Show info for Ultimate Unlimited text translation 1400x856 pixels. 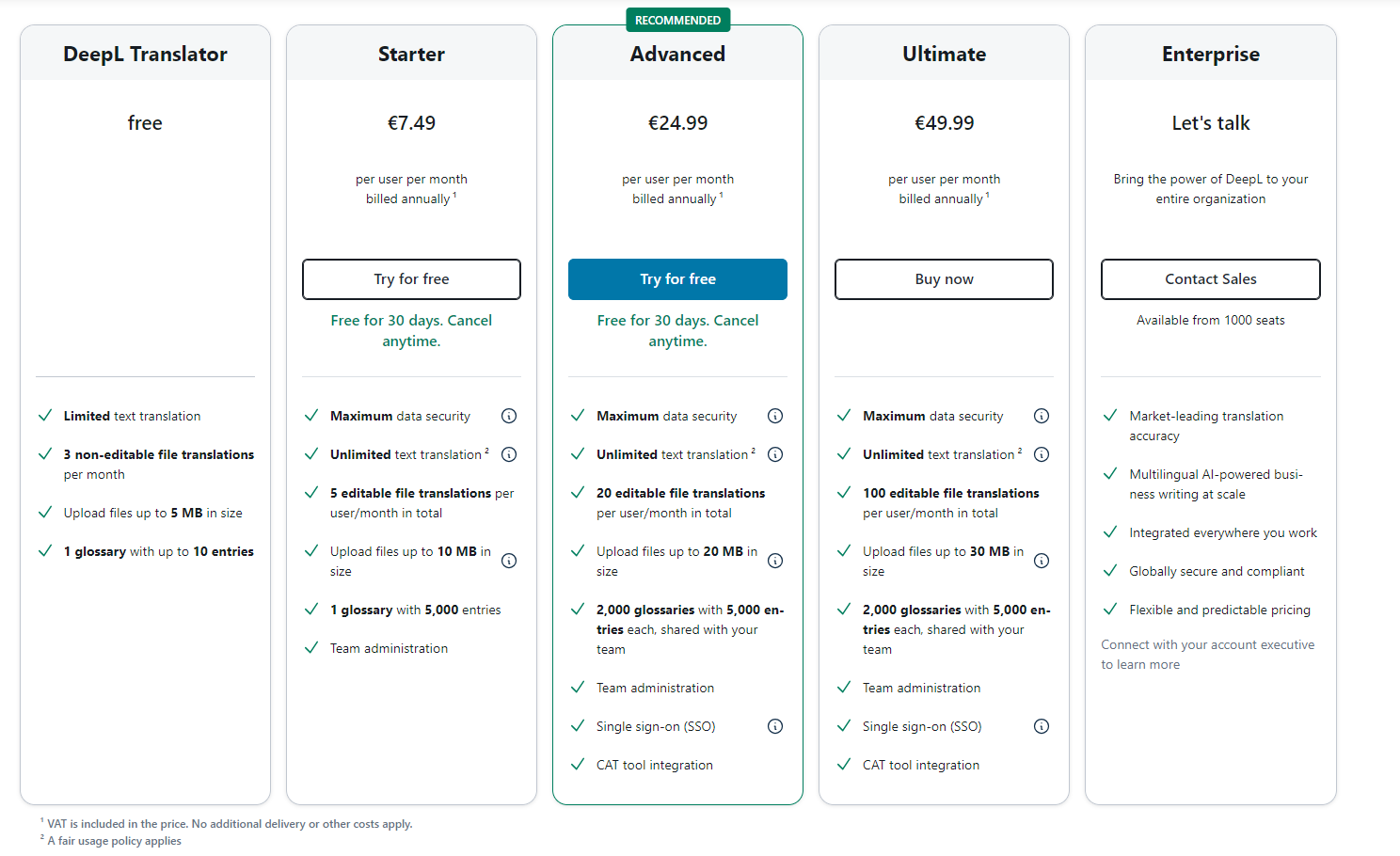click(x=1042, y=454)
